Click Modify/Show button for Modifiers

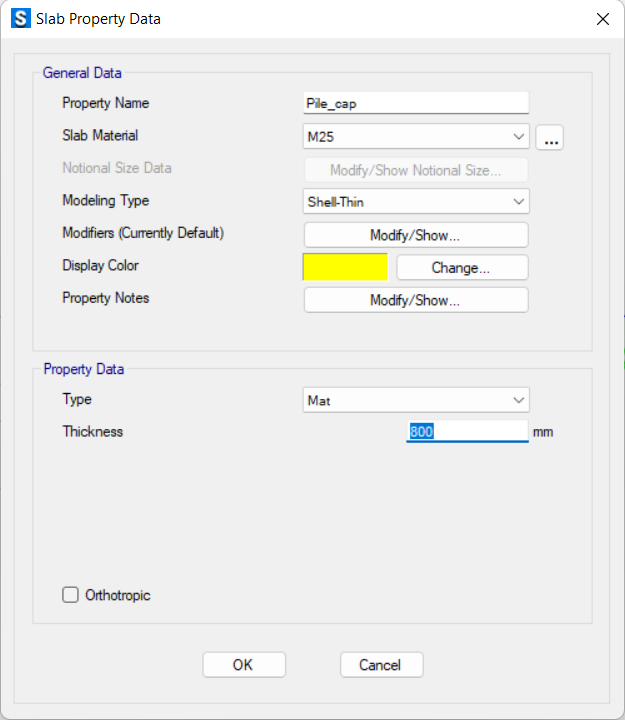[416, 235]
